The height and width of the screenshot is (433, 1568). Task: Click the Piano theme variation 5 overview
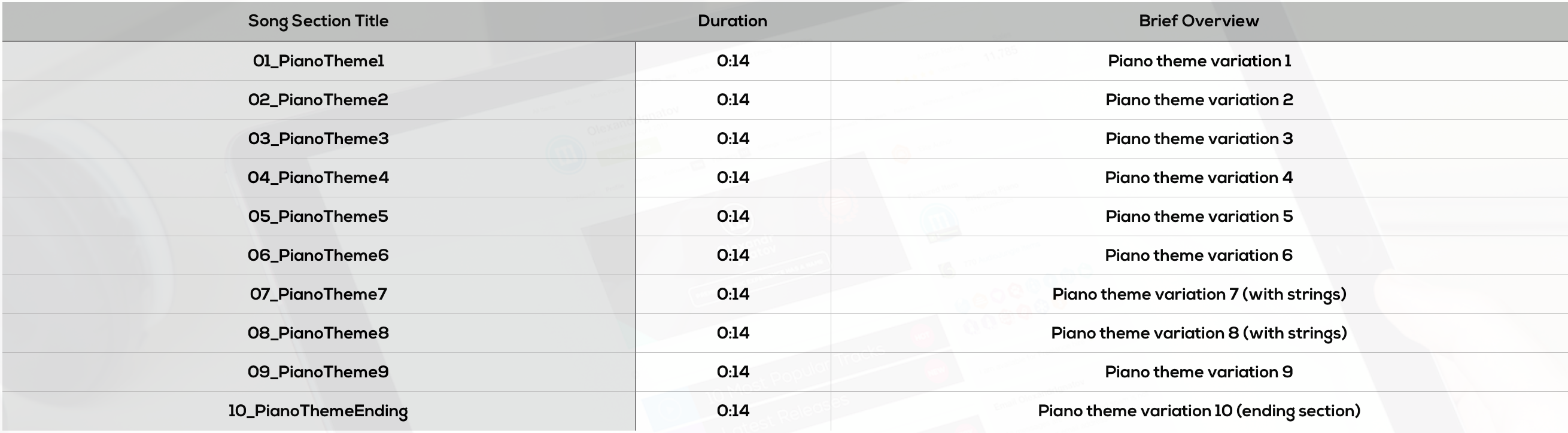pos(1199,216)
